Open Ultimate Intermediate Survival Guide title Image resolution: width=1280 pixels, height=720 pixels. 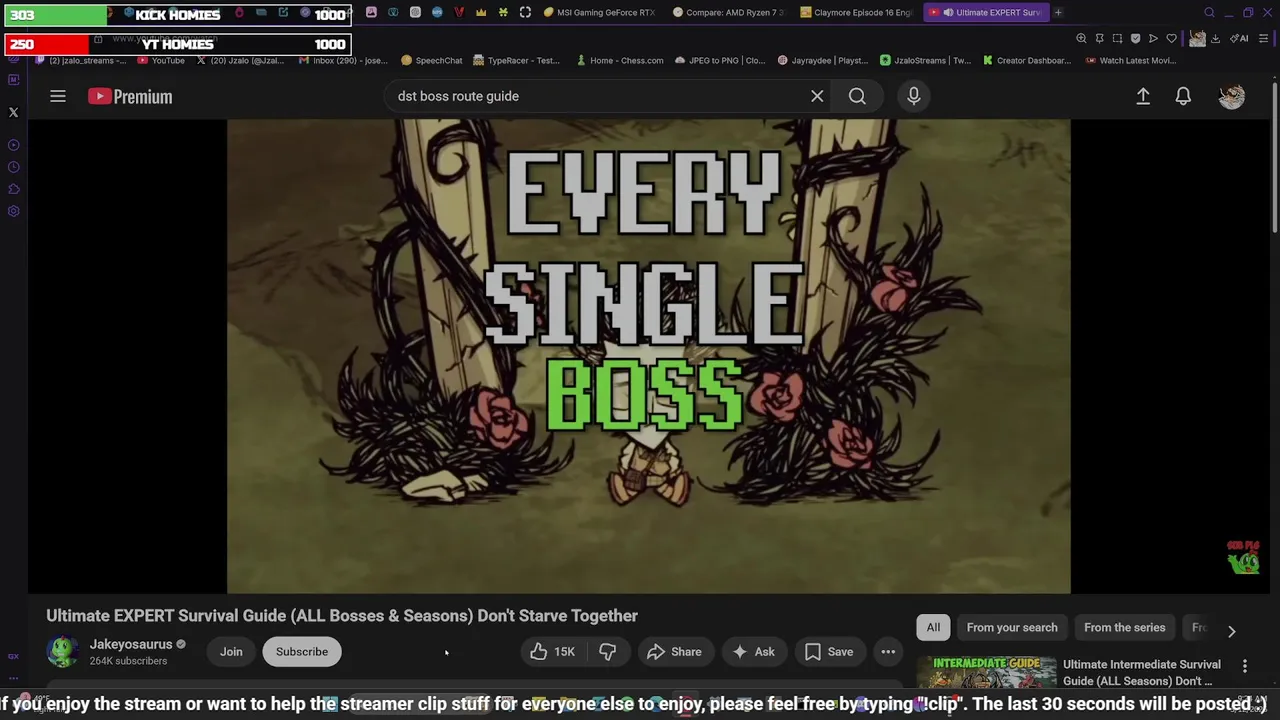click(1142, 672)
